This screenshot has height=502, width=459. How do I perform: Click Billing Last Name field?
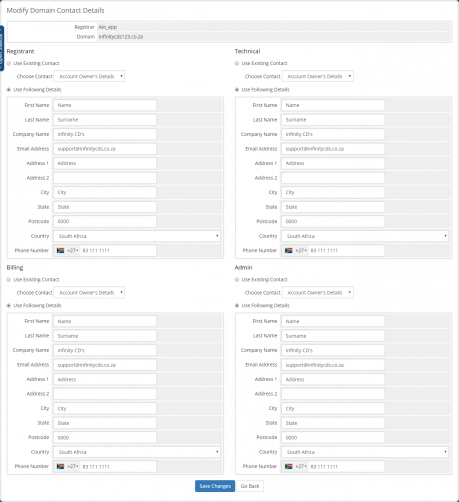[105, 336]
